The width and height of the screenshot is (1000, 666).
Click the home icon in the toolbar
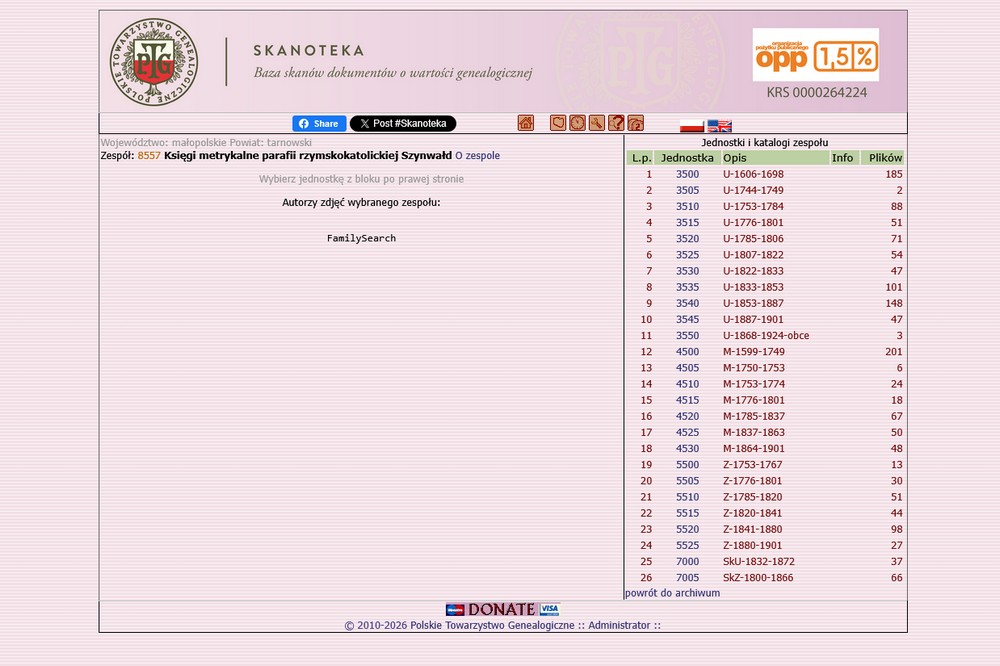[525, 123]
